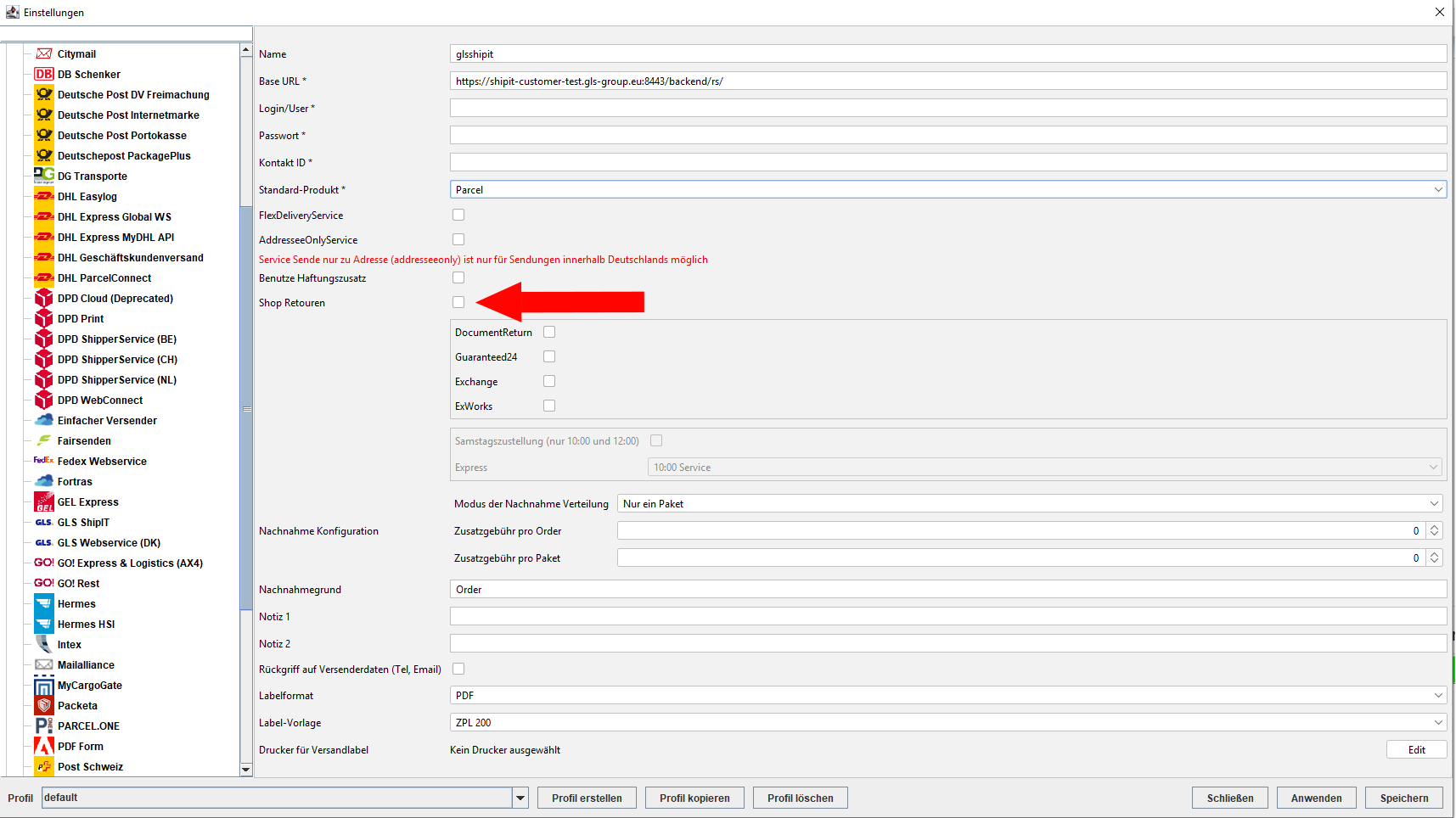Select GLS Webservice (DK) in carrier list
The width and height of the screenshot is (1456, 818).
[x=109, y=542]
